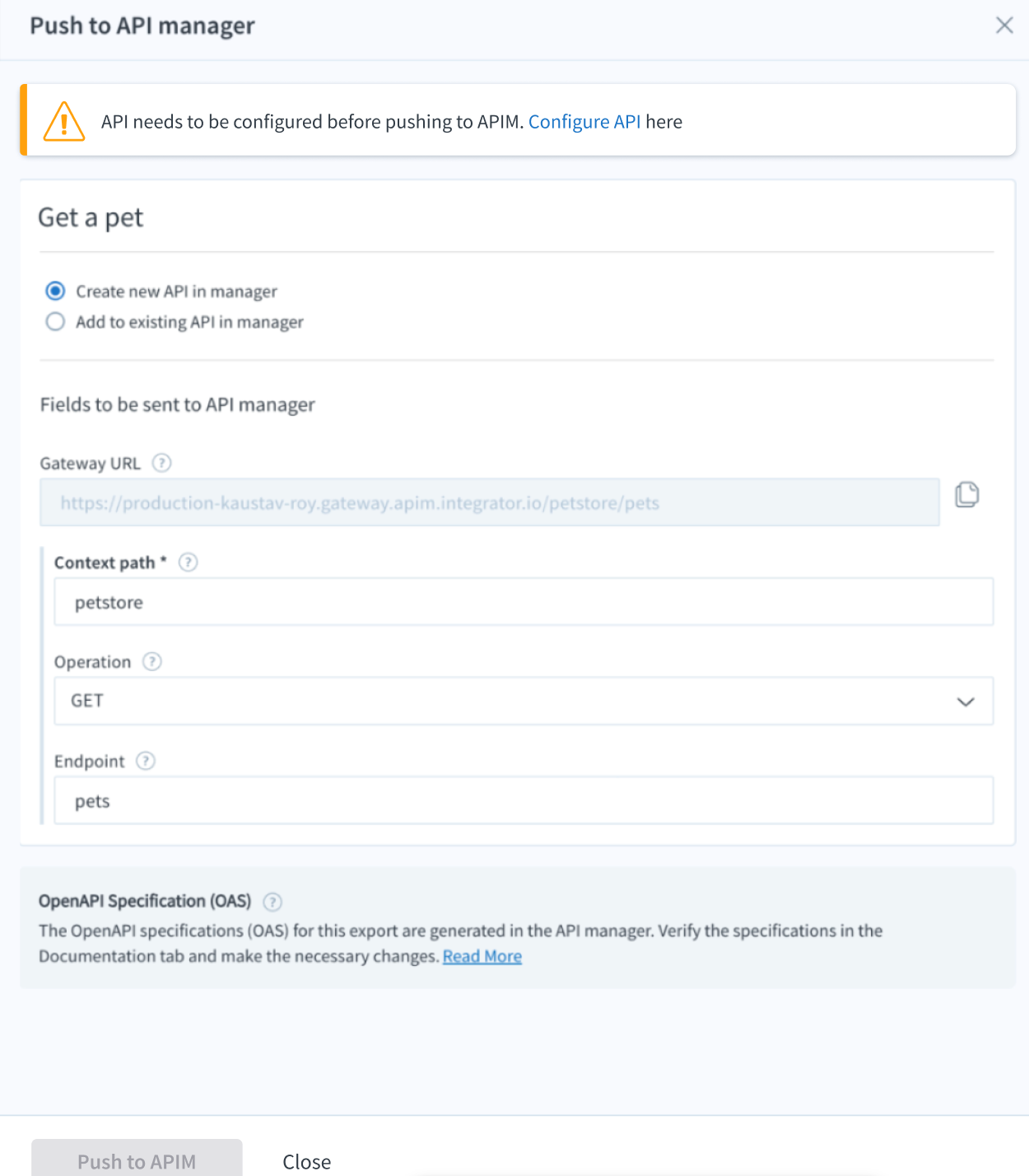The width and height of the screenshot is (1029, 1176).
Task: Select Add to existing API in manager
Action: (55, 321)
